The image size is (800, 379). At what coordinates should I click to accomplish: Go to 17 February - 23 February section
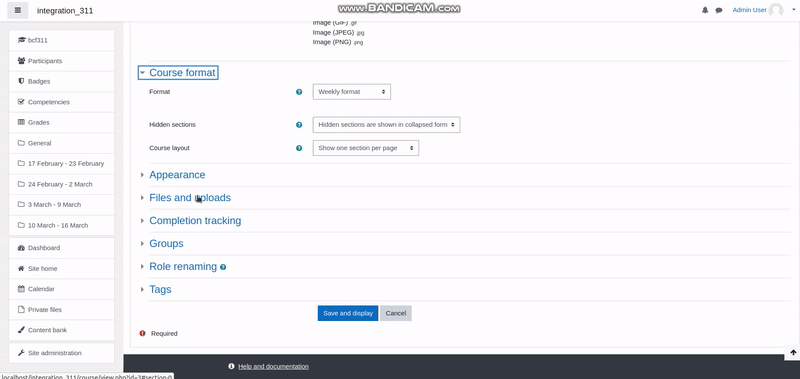coord(61,164)
